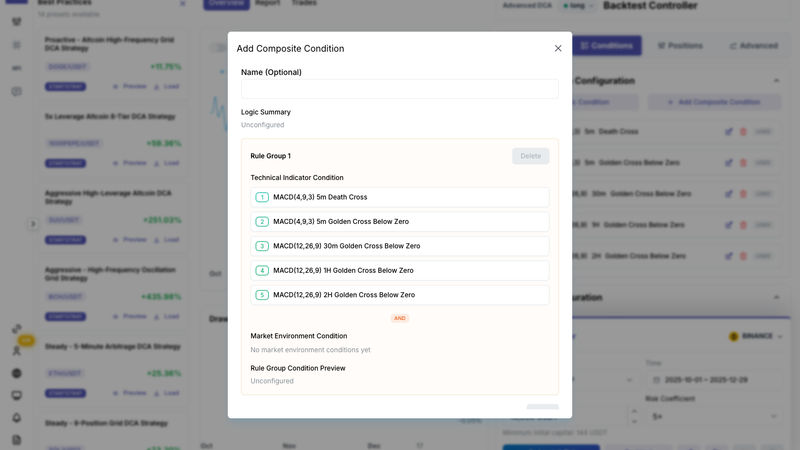
Task: Edit the 1H Golden Cross Below Zero condition
Action: 729,225
